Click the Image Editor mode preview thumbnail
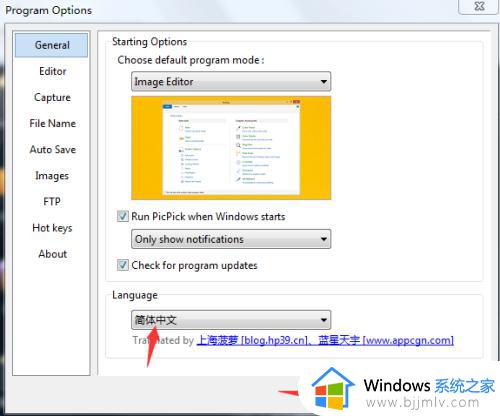The width and height of the screenshot is (500, 416). pyautogui.click(x=231, y=148)
